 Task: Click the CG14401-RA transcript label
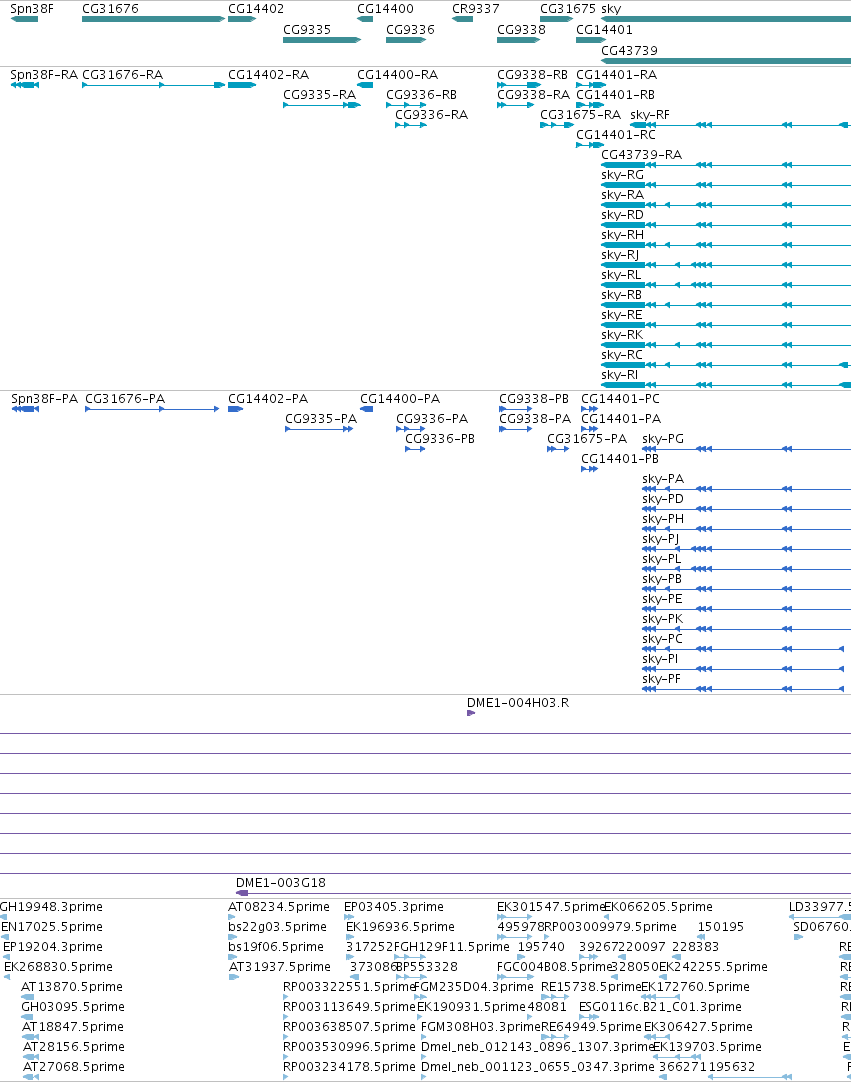click(617, 75)
